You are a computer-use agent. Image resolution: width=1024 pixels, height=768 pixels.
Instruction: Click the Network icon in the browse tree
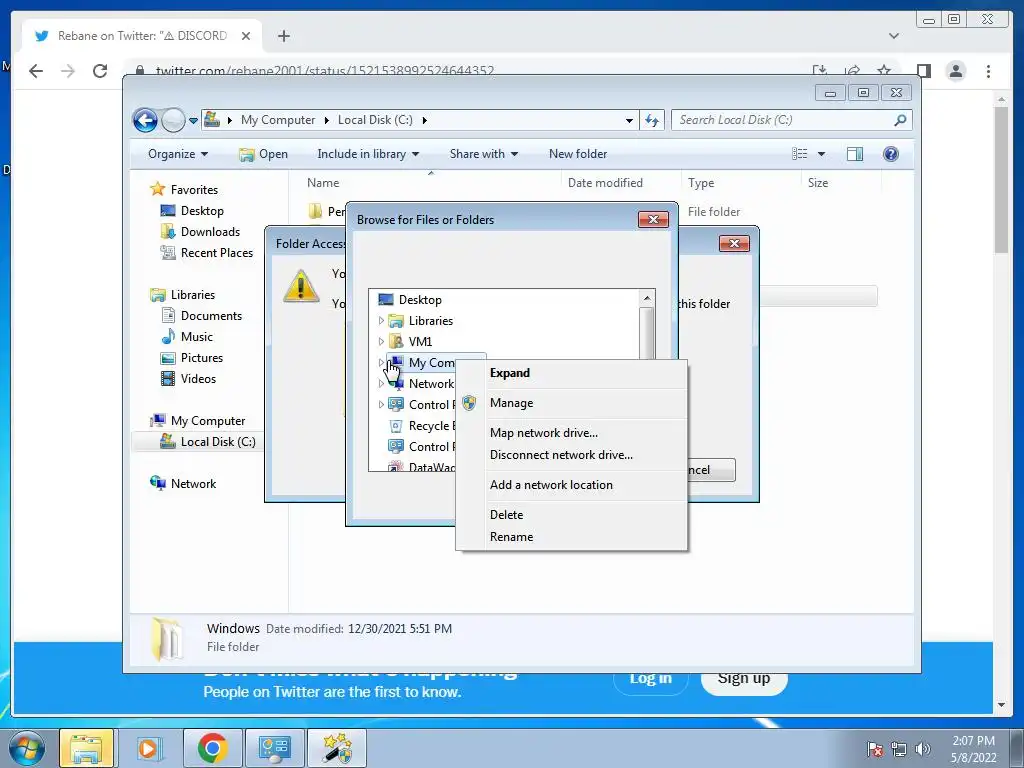point(396,383)
